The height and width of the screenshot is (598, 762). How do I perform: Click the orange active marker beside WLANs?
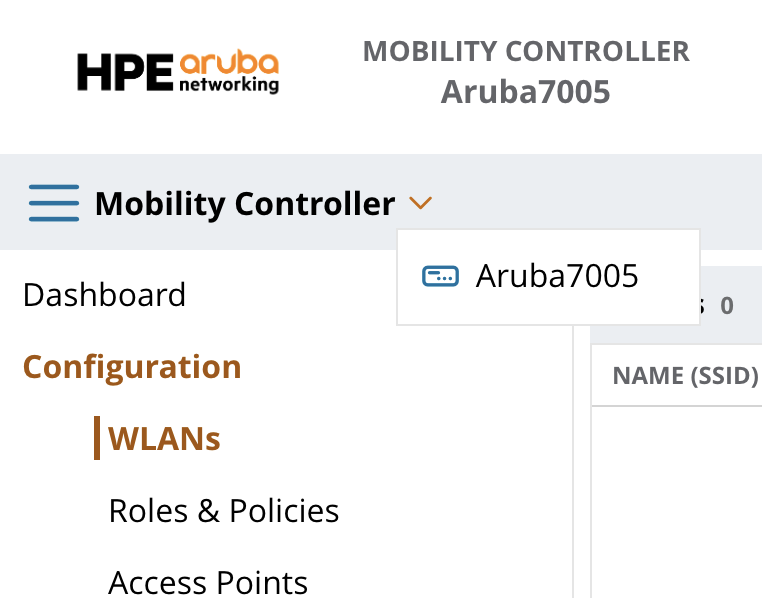click(x=97, y=439)
